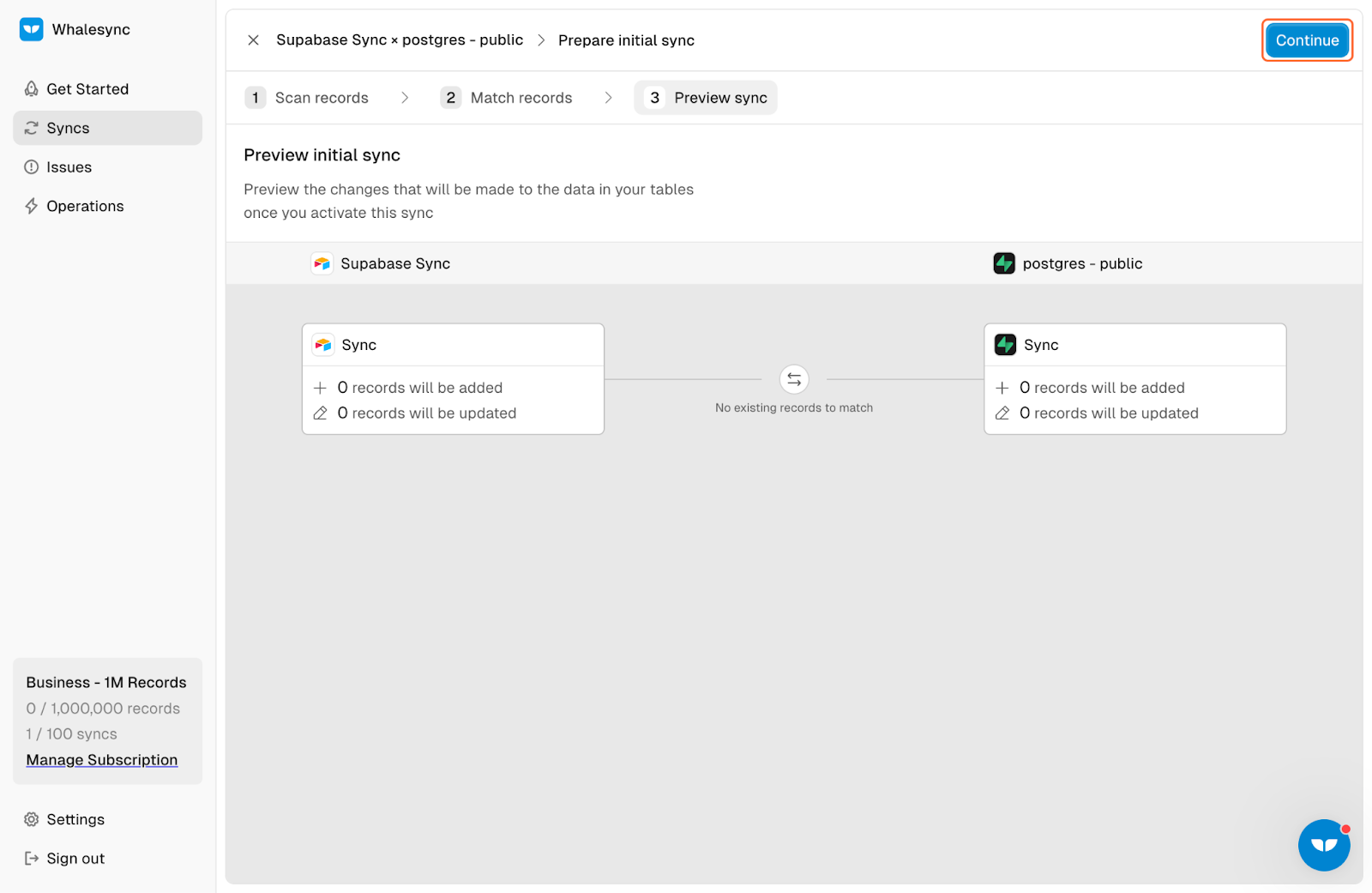Click the Airtable icon beside Supabase Sync header
This screenshot has width=1372, height=893.
tap(322, 263)
